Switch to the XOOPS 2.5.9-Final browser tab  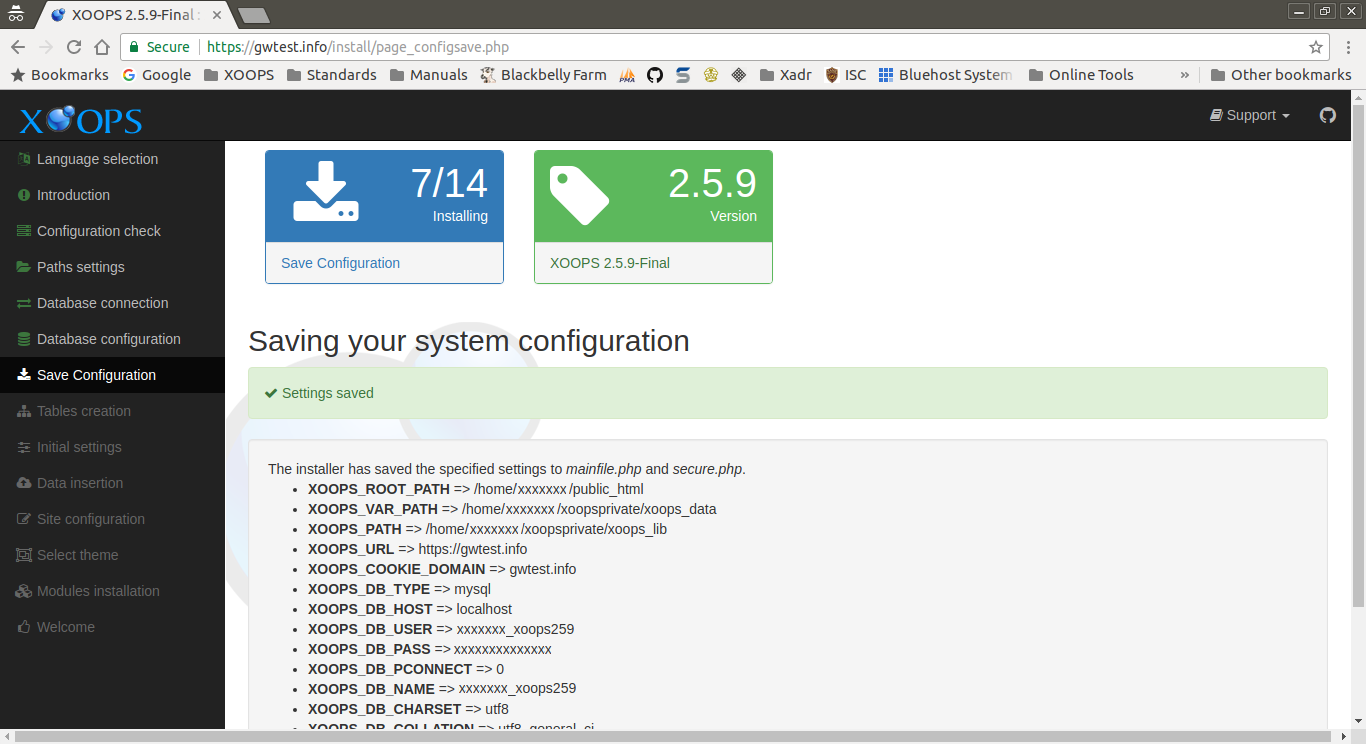click(120, 15)
